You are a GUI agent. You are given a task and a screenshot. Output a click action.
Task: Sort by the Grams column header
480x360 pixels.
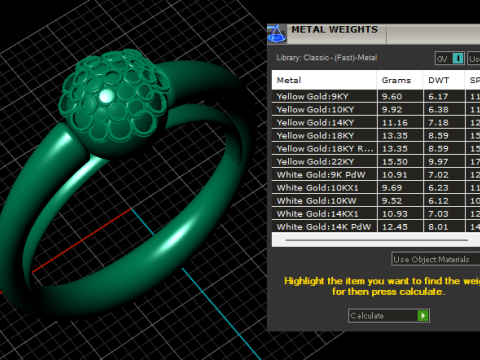(400, 80)
